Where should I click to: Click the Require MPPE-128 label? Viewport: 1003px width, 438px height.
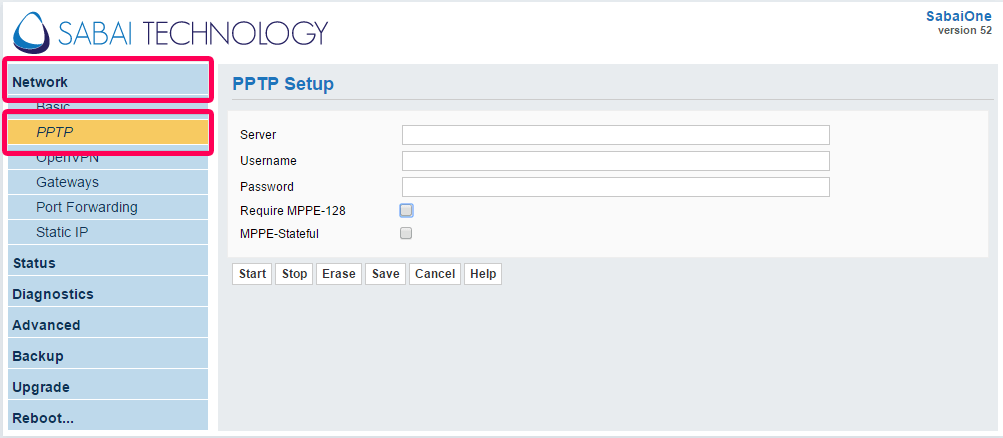coord(293,210)
